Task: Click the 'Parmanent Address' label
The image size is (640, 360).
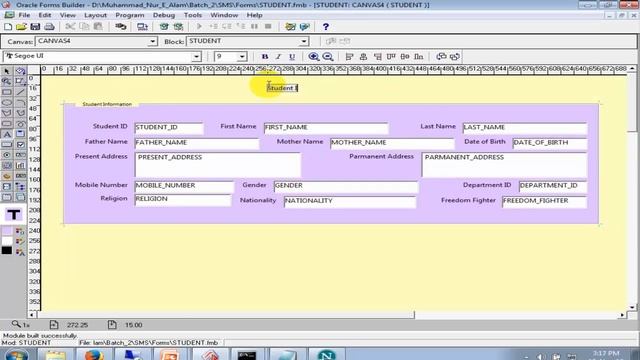Action: click(381, 156)
